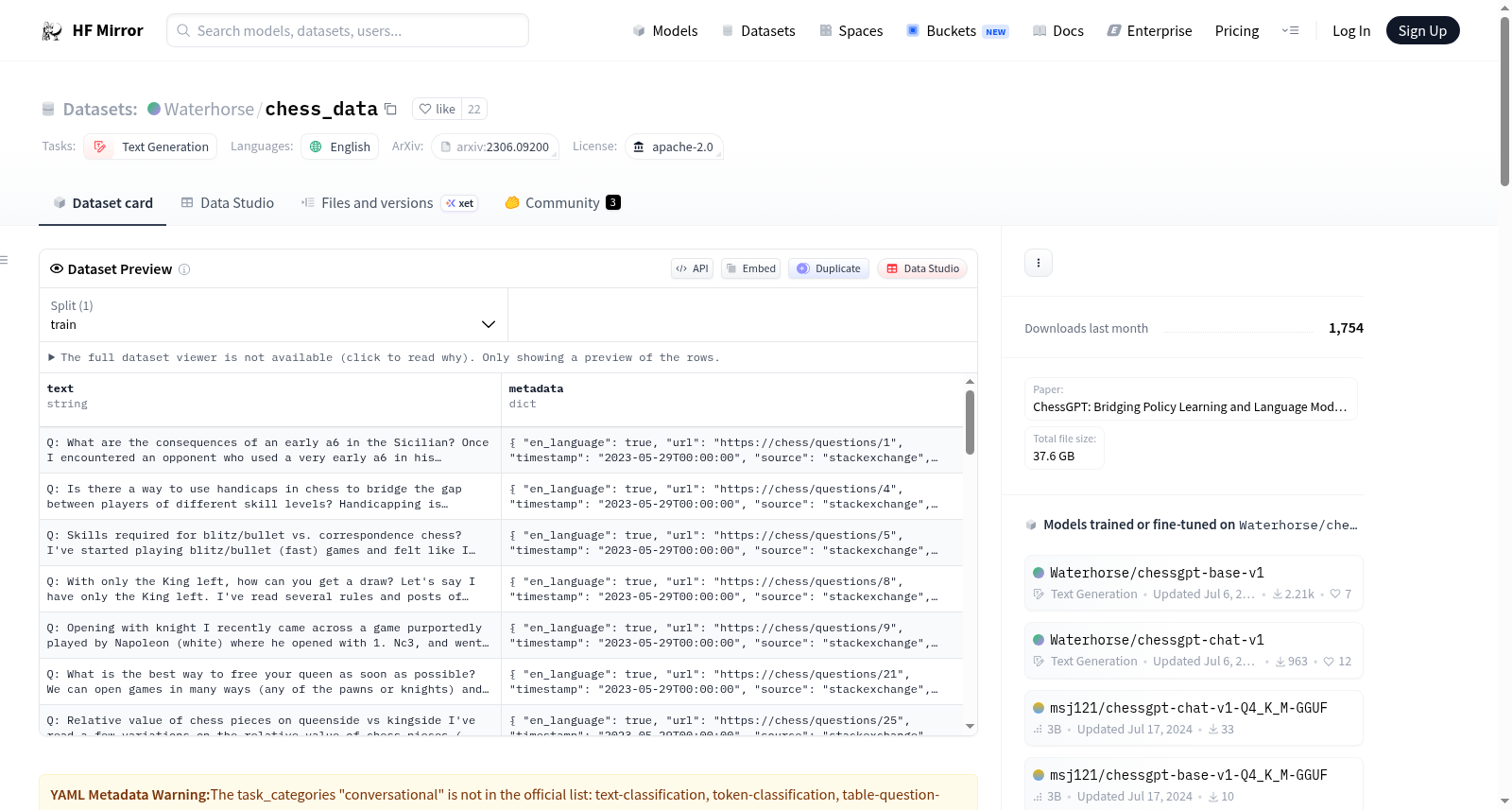The image size is (1512, 810).
Task: Click the Total file size 37.6 GB box
Action: tap(1064, 448)
